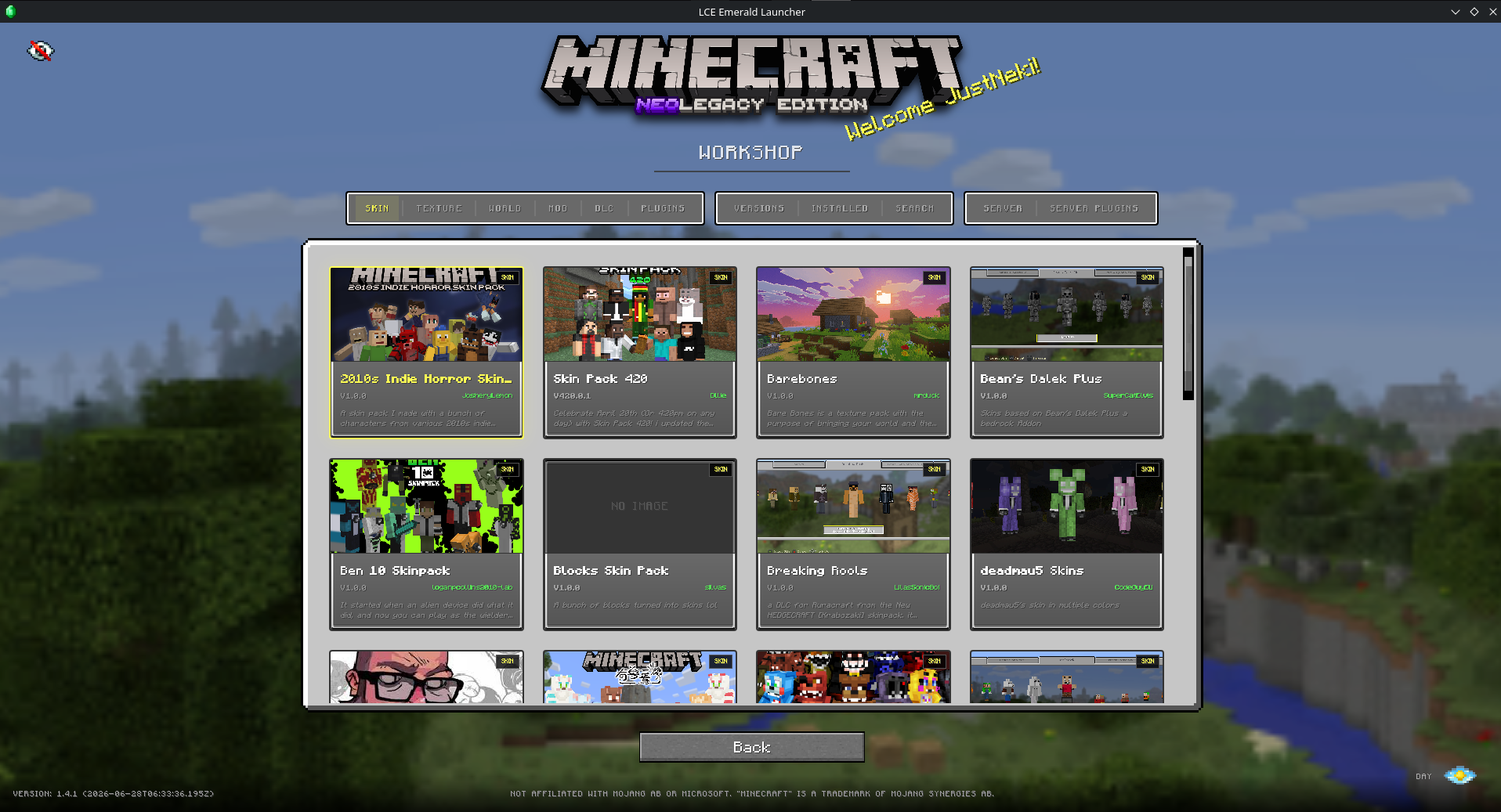Click the "Breaking Rools" title

(817, 571)
